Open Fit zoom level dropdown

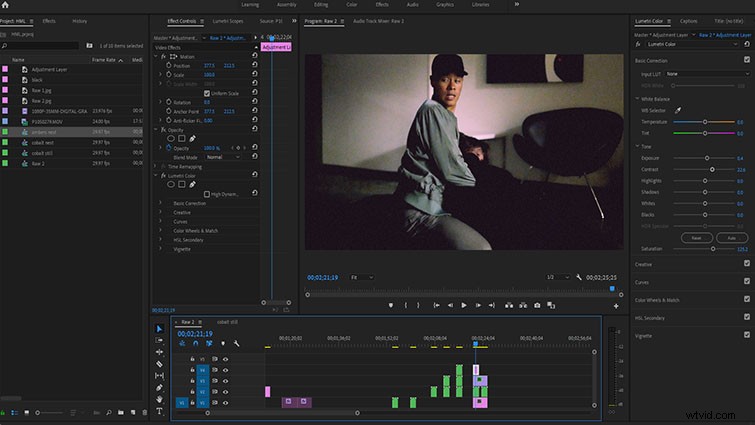362,277
